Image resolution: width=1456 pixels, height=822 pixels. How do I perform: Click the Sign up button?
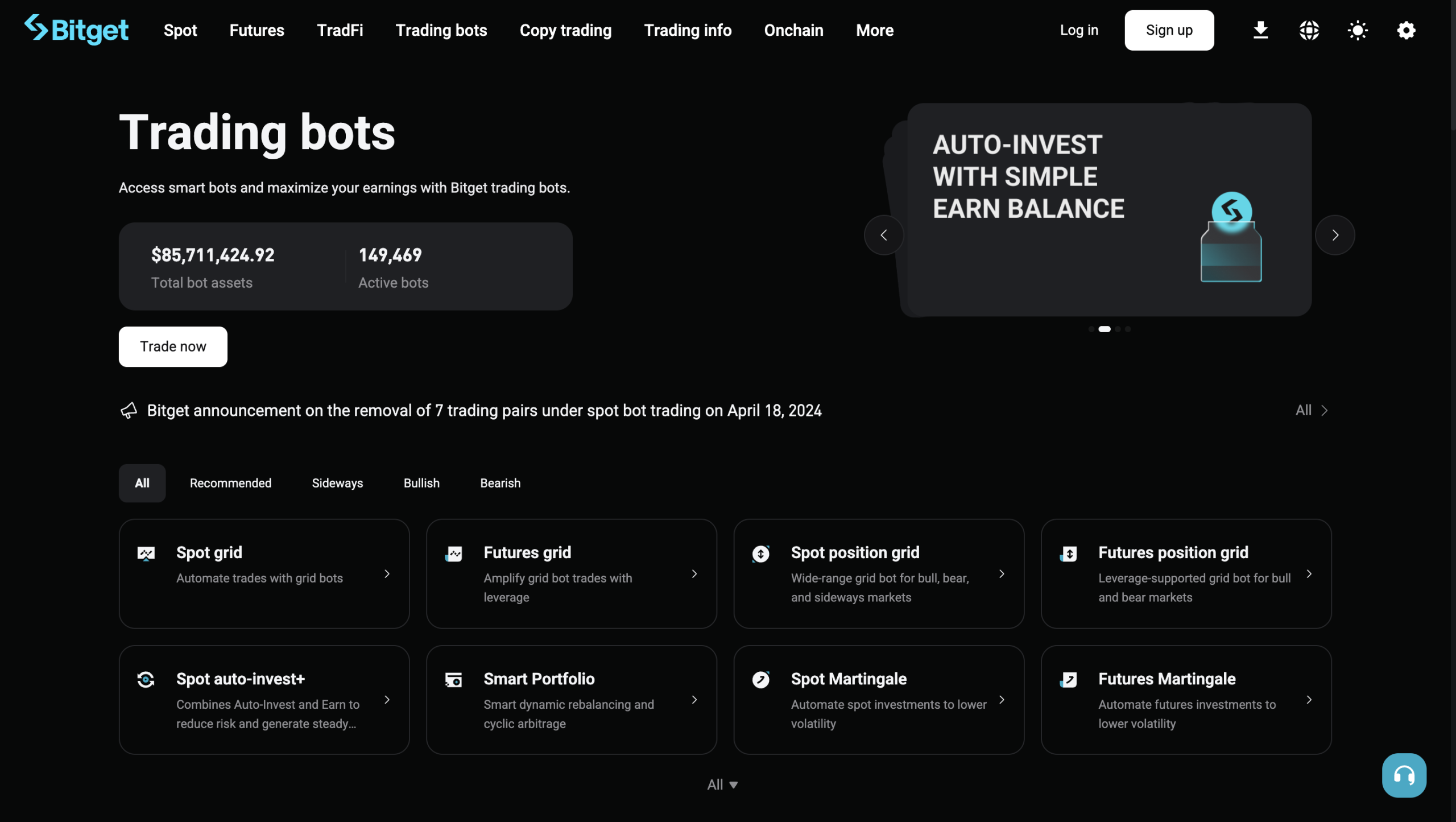[1169, 30]
